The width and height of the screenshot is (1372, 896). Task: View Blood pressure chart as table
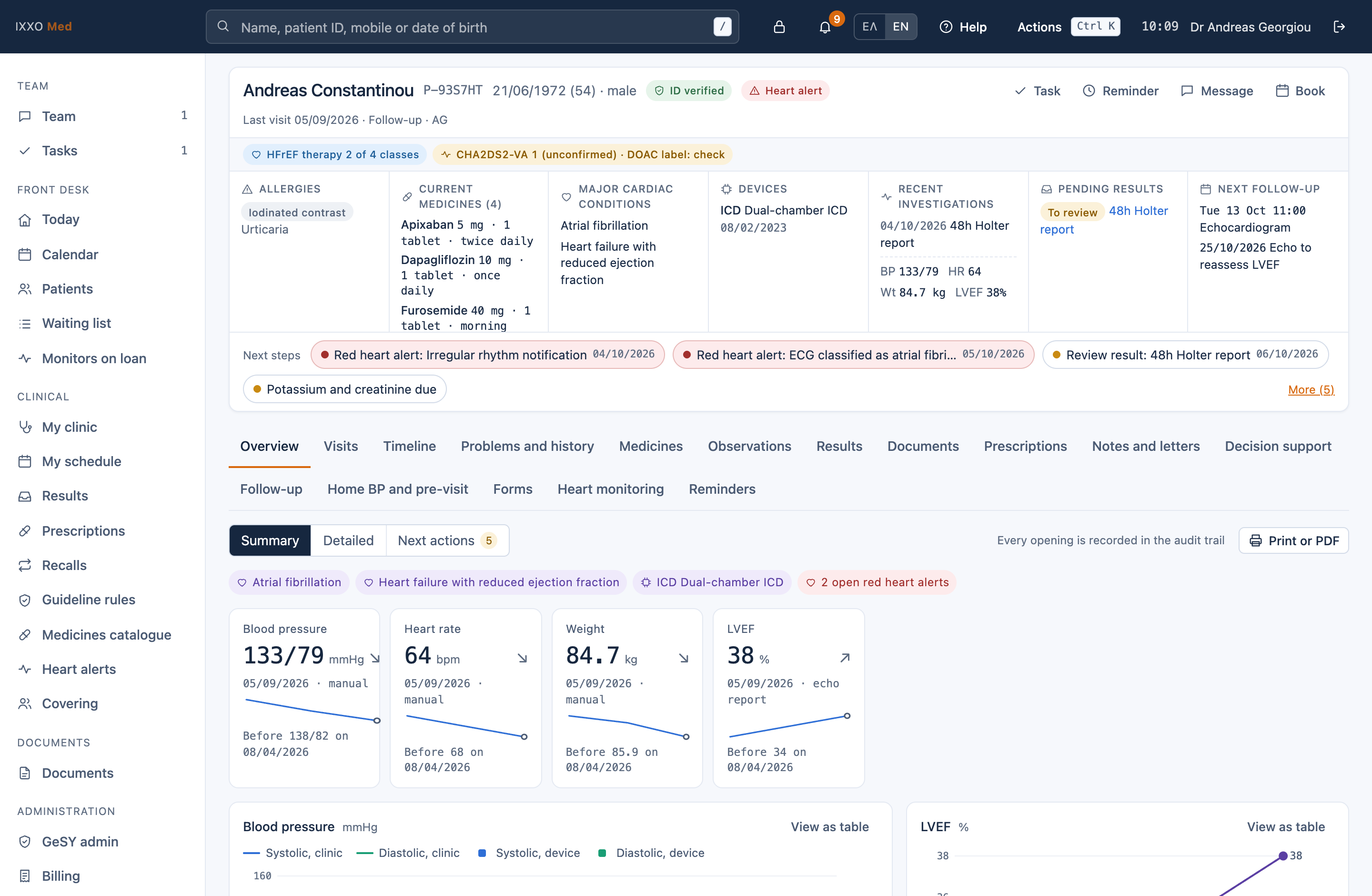pos(829,826)
